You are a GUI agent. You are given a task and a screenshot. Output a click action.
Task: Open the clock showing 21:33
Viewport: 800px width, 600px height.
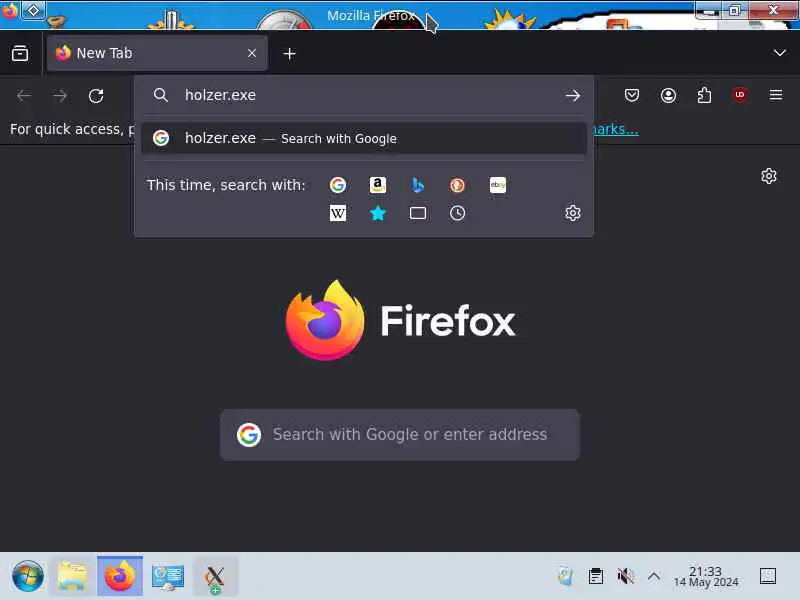click(706, 577)
